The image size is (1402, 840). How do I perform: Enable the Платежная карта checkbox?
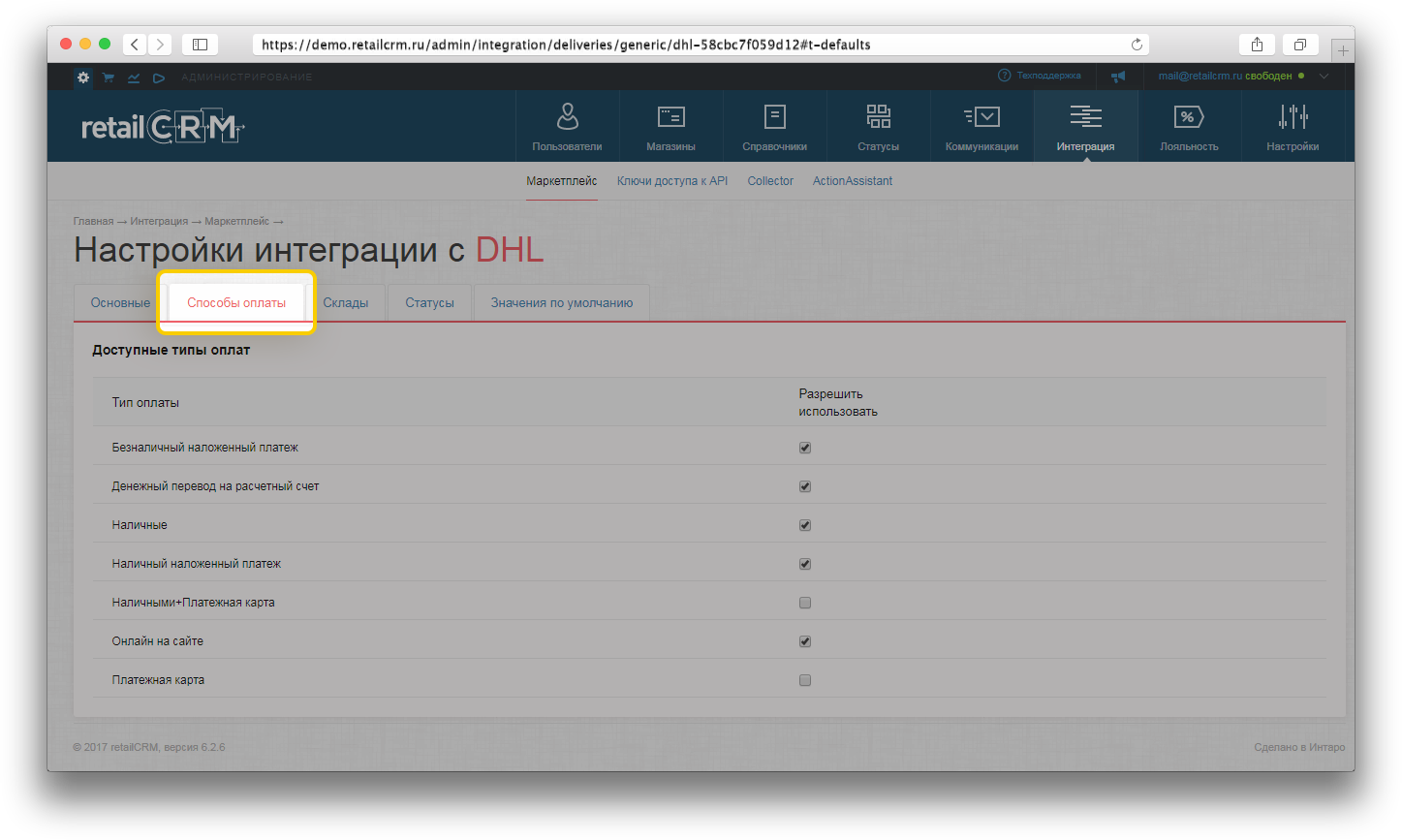(805, 680)
